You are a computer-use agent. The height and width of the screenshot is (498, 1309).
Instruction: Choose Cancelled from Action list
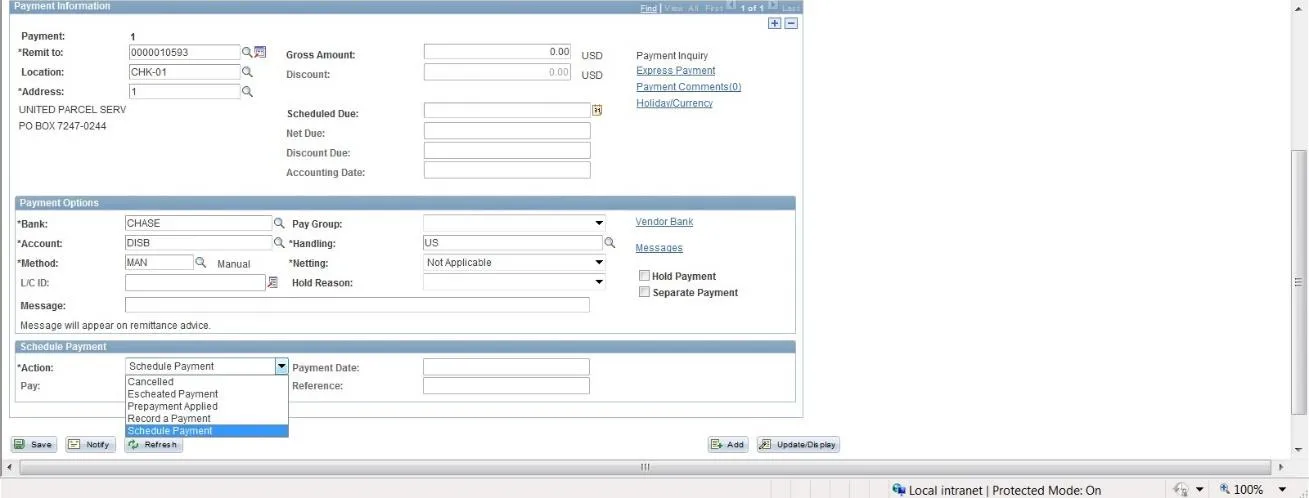207,382
